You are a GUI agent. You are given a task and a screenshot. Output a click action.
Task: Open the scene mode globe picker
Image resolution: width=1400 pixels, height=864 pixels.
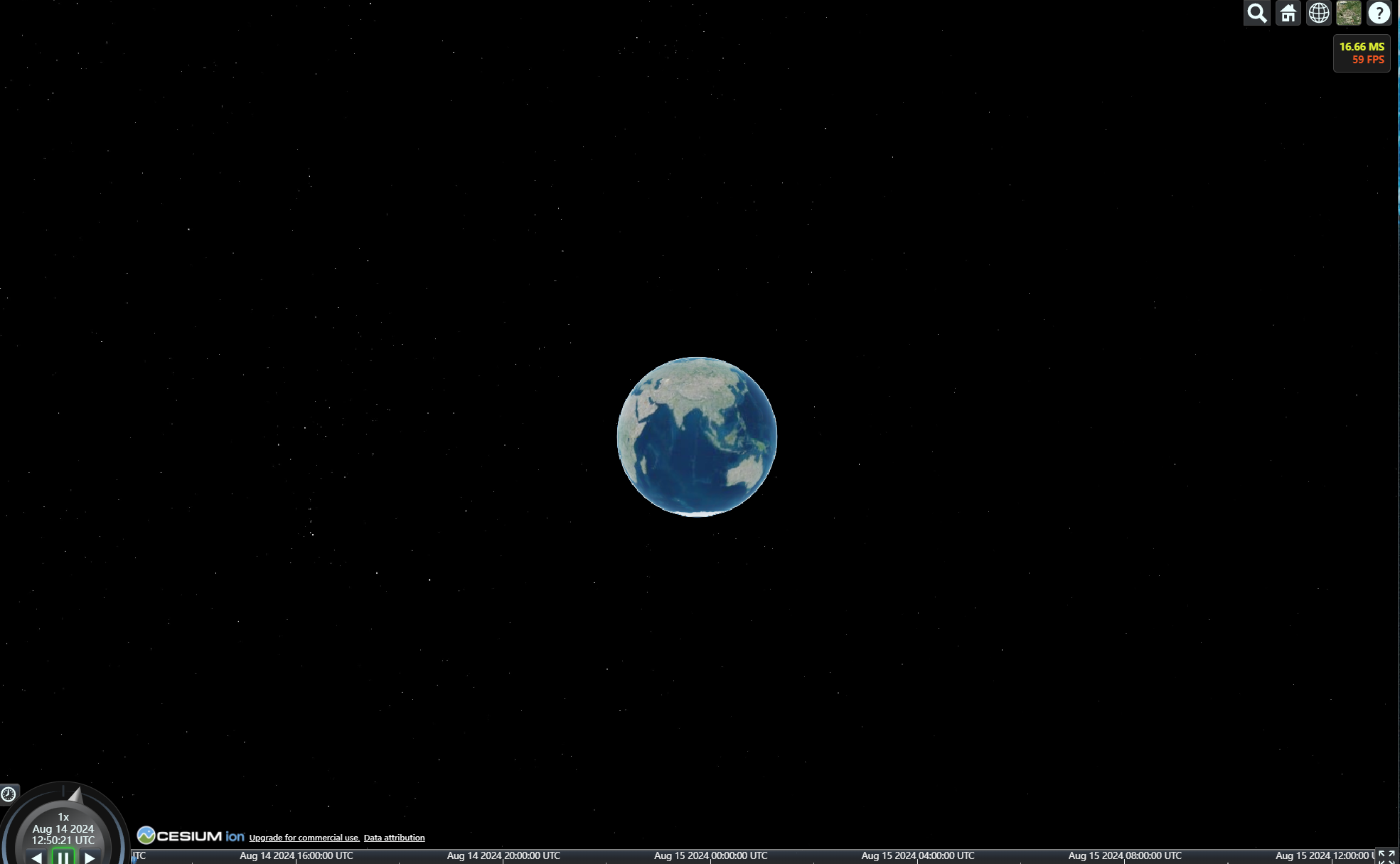[1318, 13]
